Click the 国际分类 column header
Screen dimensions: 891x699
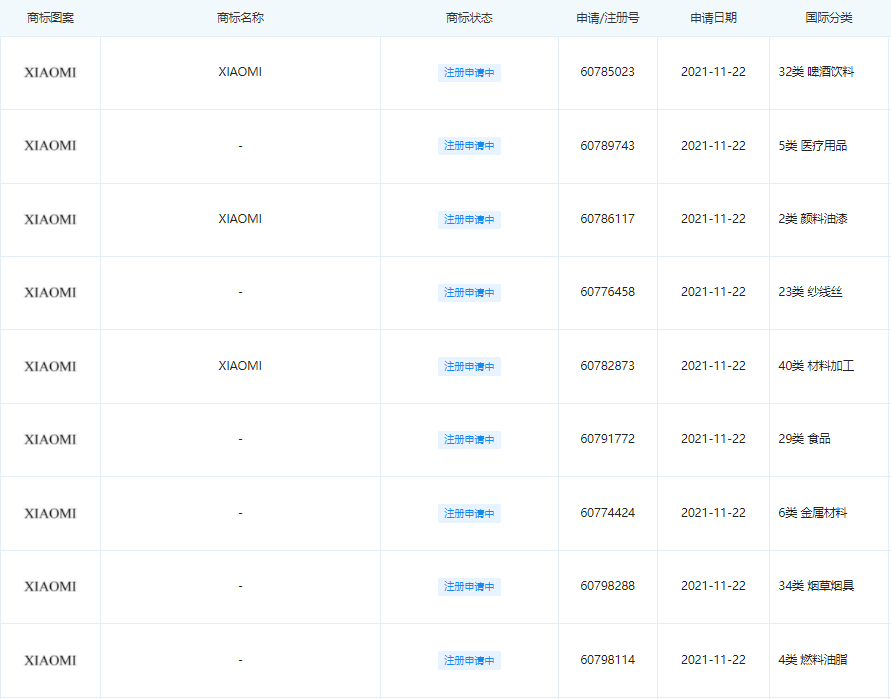coord(829,18)
